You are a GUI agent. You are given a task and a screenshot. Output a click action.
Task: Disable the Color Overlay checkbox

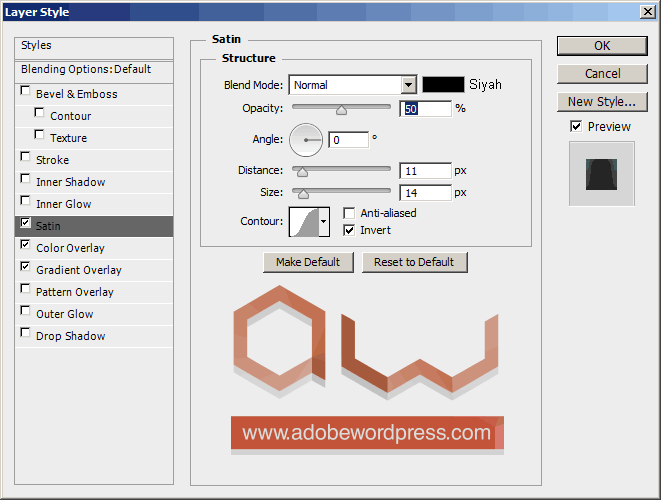25,245
